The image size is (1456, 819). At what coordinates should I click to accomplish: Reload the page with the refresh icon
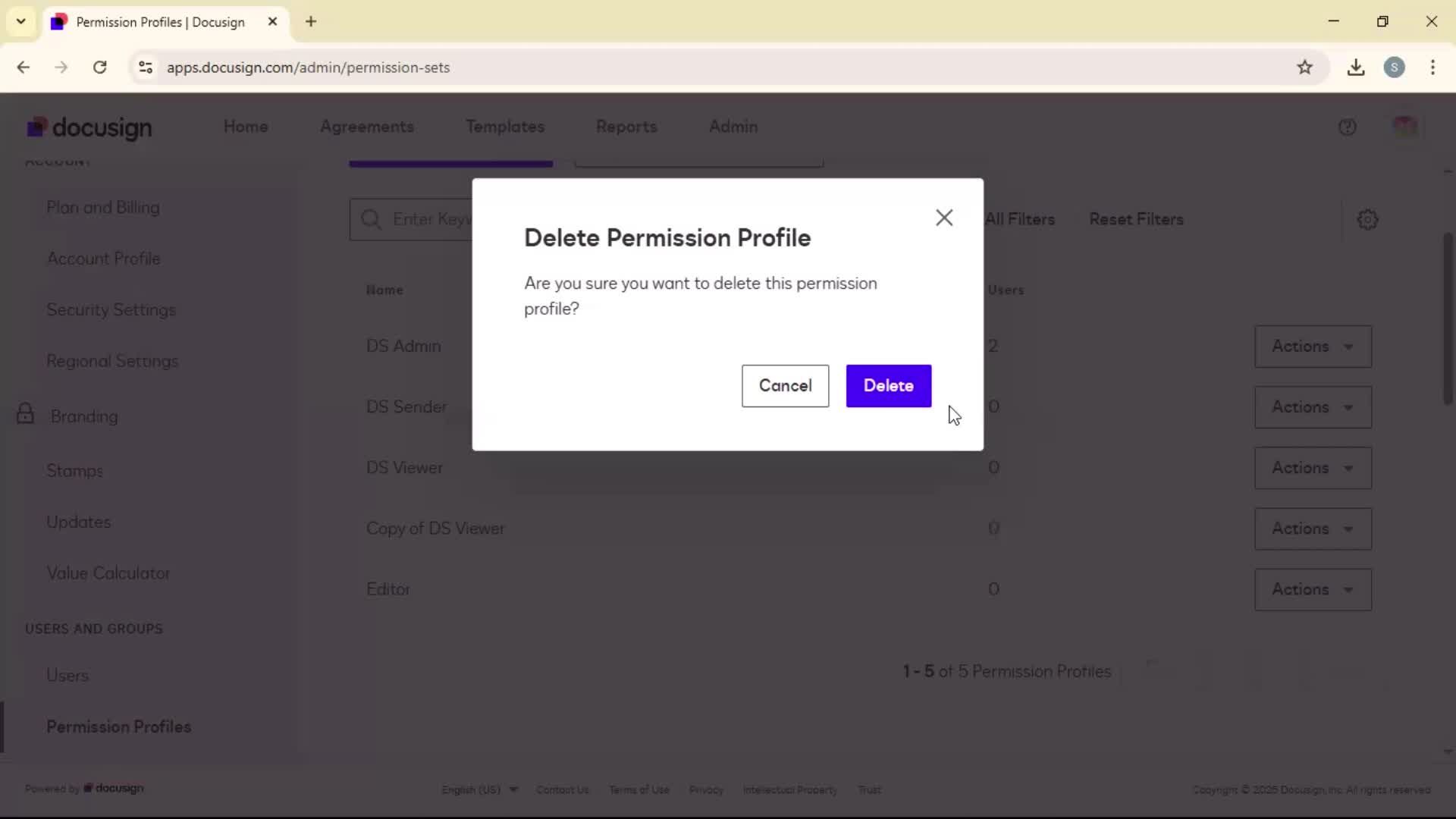point(99,67)
